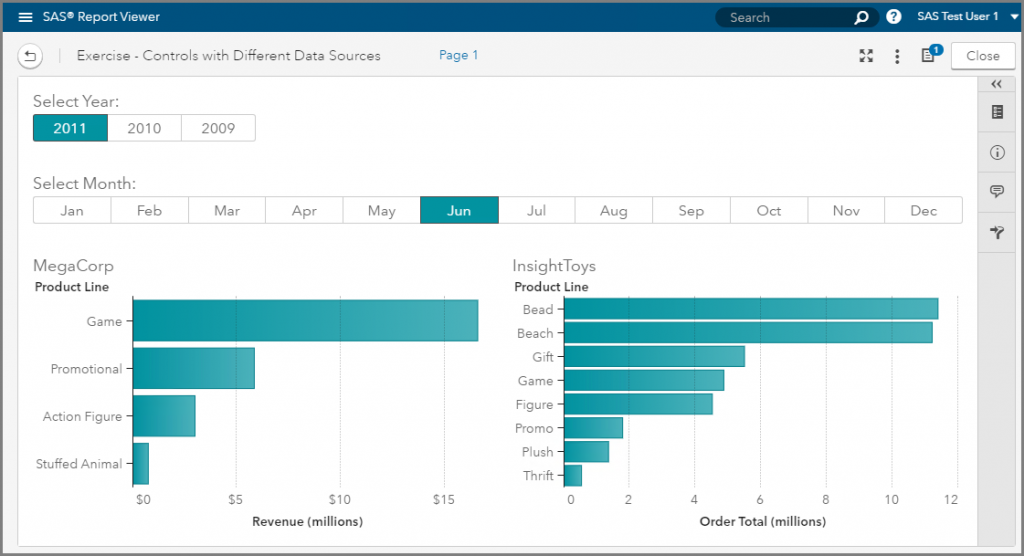Click inside the Search field
The image size is (1024, 556).
785,17
